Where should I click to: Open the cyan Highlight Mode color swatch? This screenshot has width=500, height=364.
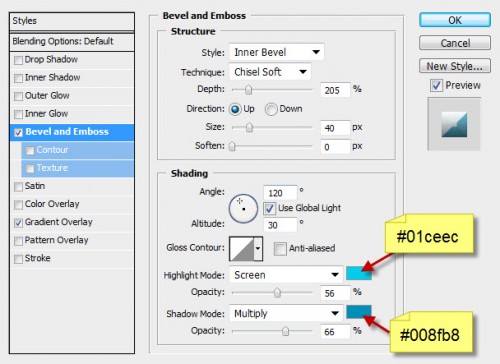[359, 273]
